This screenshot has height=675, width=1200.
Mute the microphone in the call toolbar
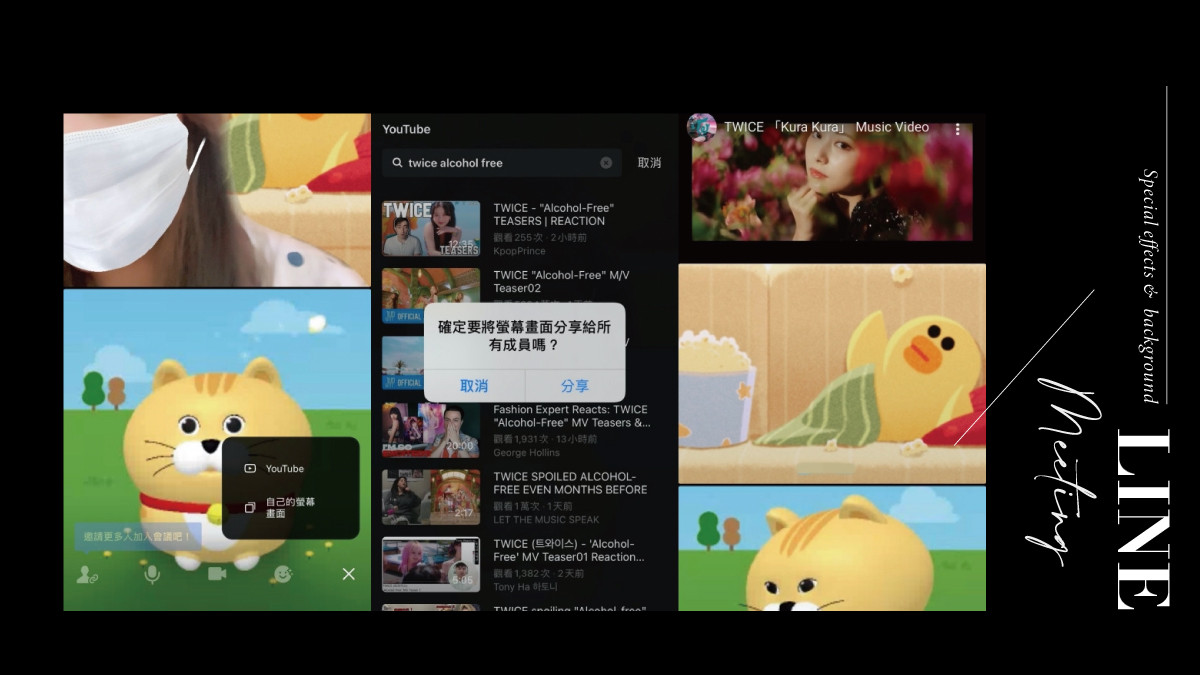pos(152,574)
